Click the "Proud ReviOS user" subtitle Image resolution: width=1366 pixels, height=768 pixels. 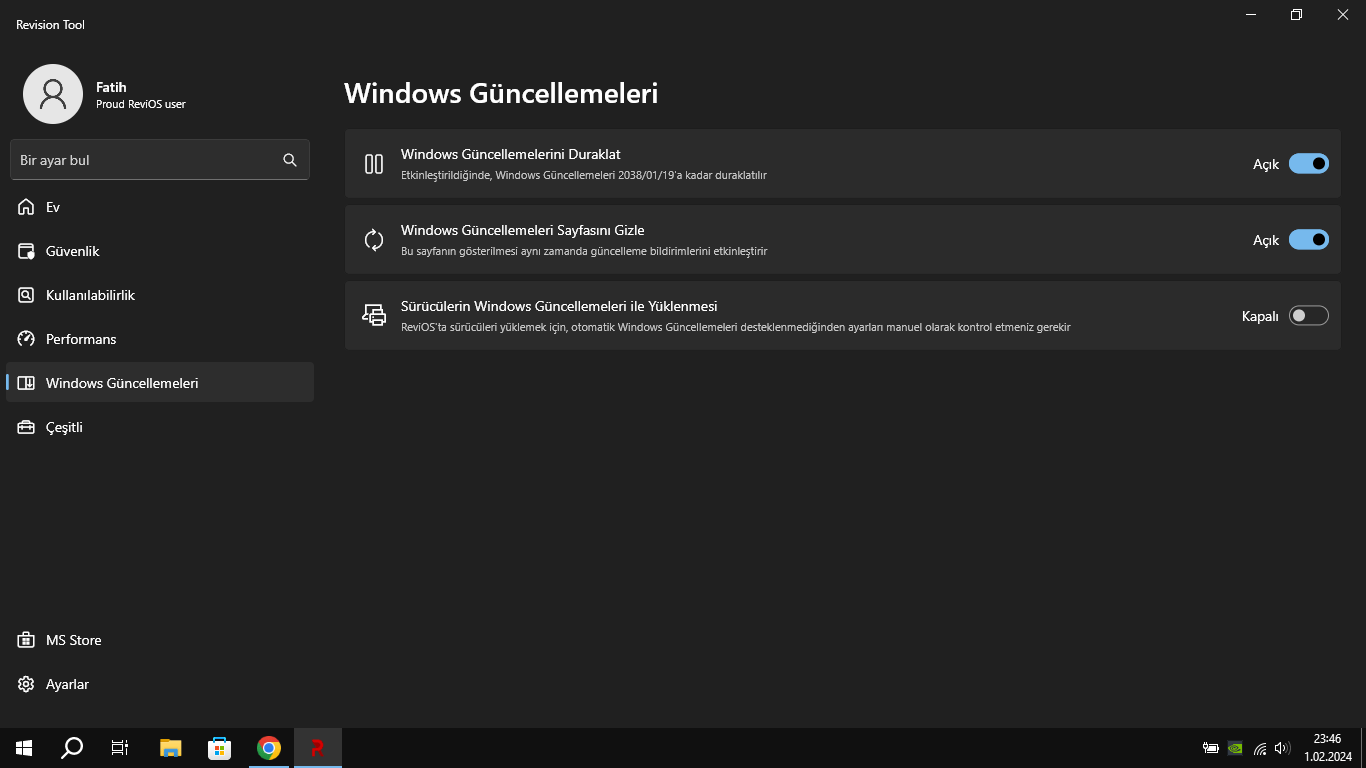click(141, 104)
